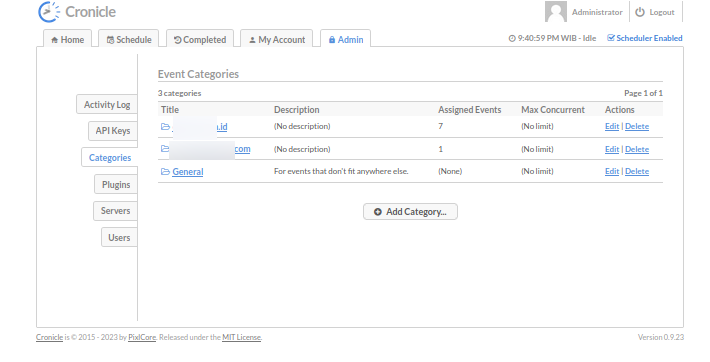Click the Logout link

[662, 12]
